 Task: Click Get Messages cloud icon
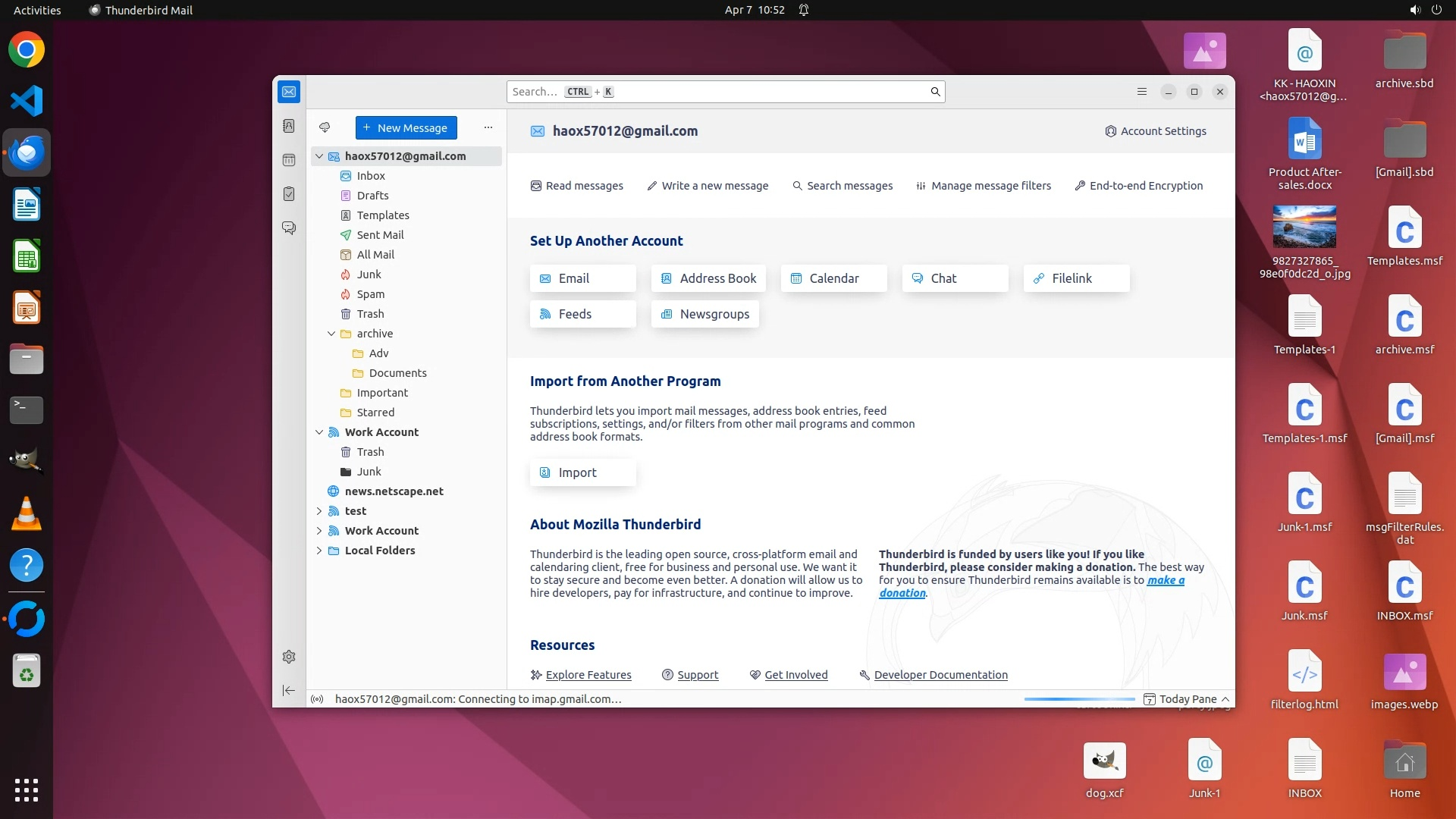click(x=325, y=127)
